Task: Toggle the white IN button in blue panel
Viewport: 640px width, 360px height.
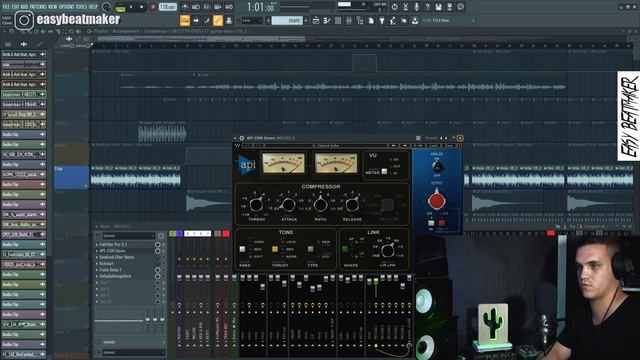Action: click(x=431, y=223)
